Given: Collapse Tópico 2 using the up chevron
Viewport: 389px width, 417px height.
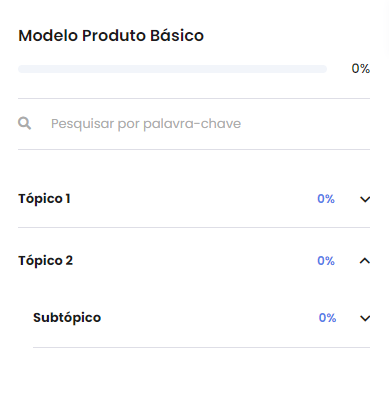Looking at the screenshot, I should tap(365, 261).
